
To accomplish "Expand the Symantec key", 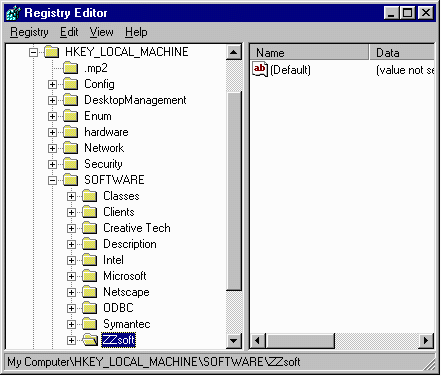I will coord(71,324).
